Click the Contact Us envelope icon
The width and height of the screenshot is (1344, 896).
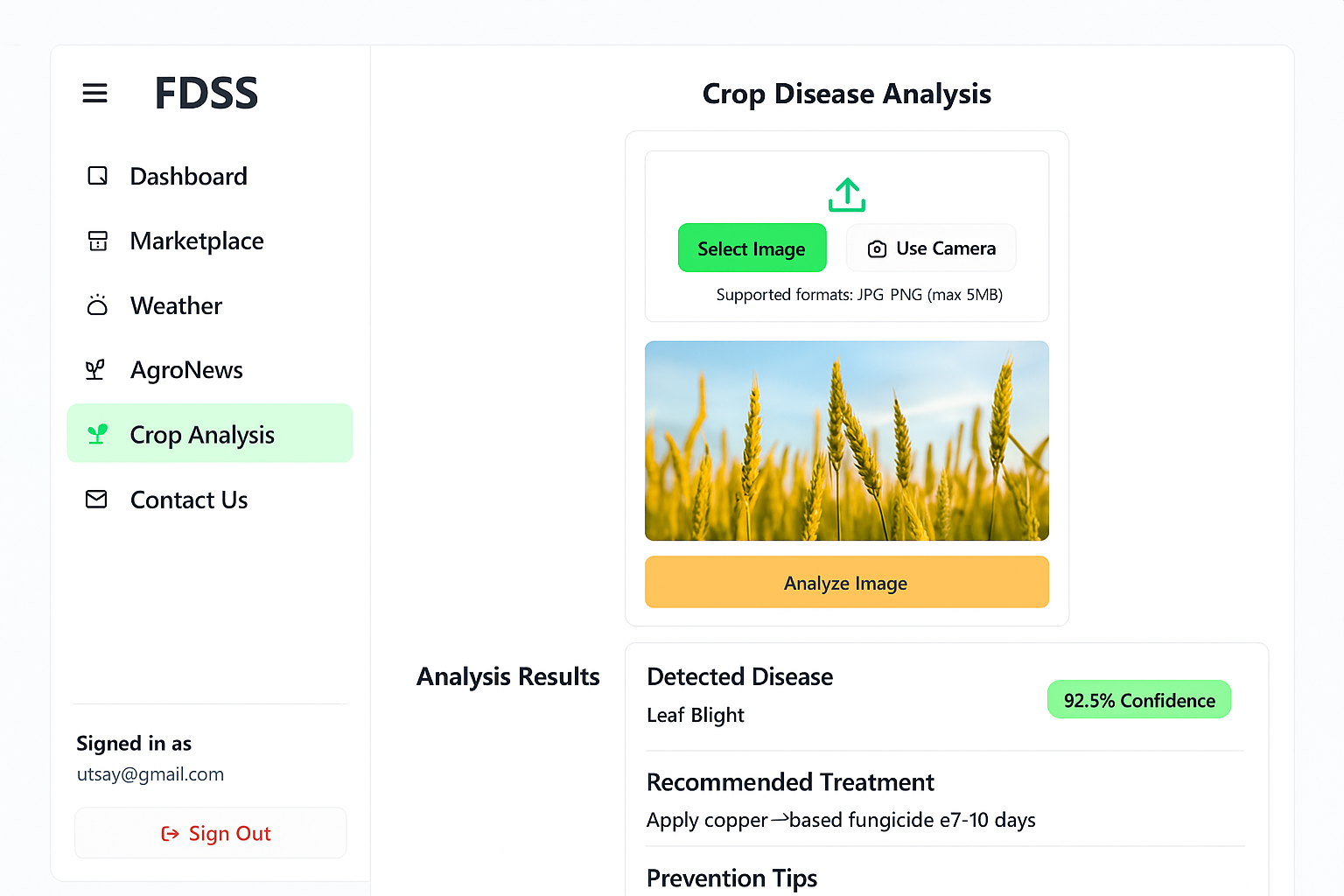[x=96, y=500]
